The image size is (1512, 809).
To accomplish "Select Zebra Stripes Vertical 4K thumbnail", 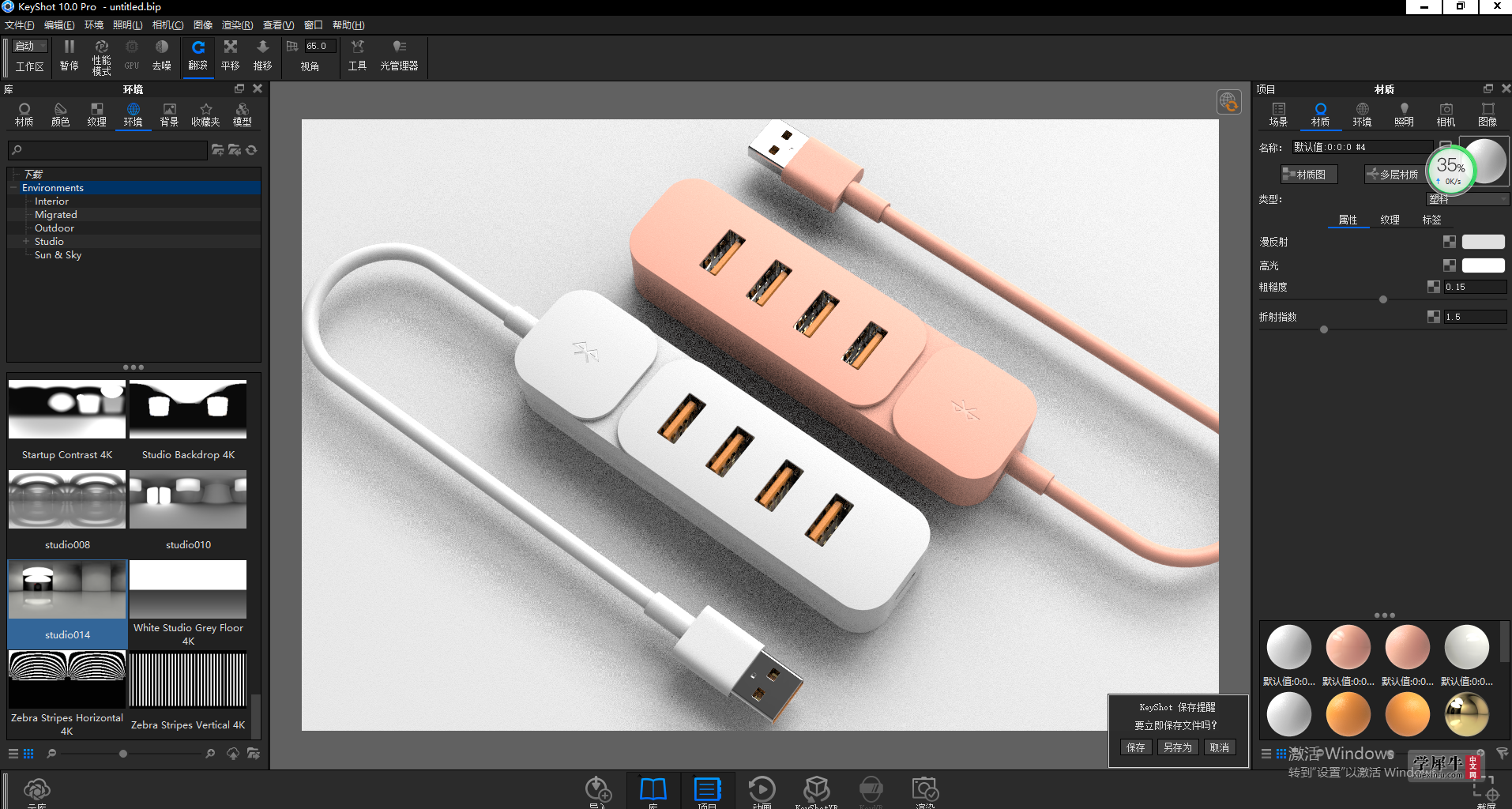I will pyautogui.click(x=188, y=679).
